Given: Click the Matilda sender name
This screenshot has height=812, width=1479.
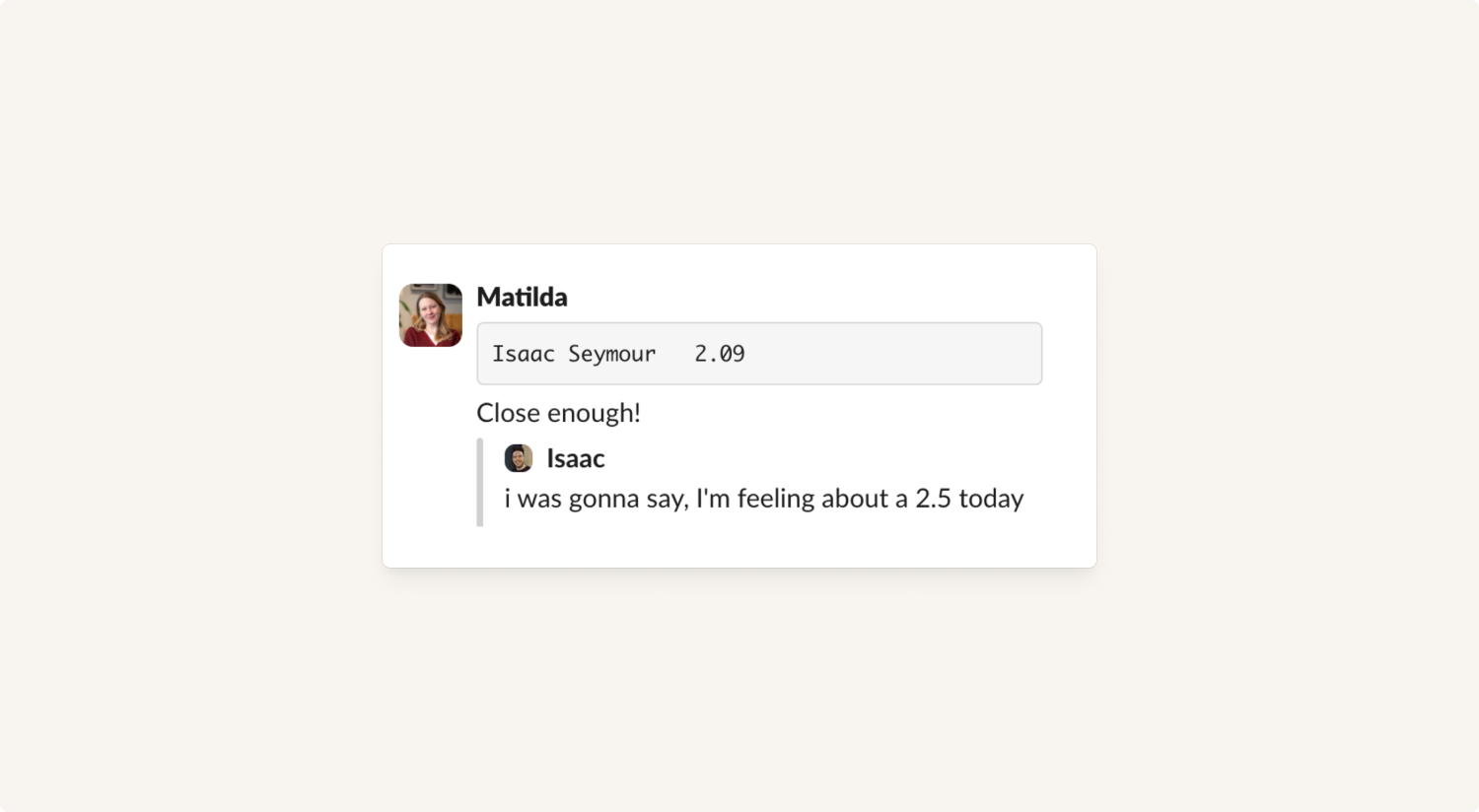Looking at the screenshot, I should pyautogui.click(x=522, y=297).
